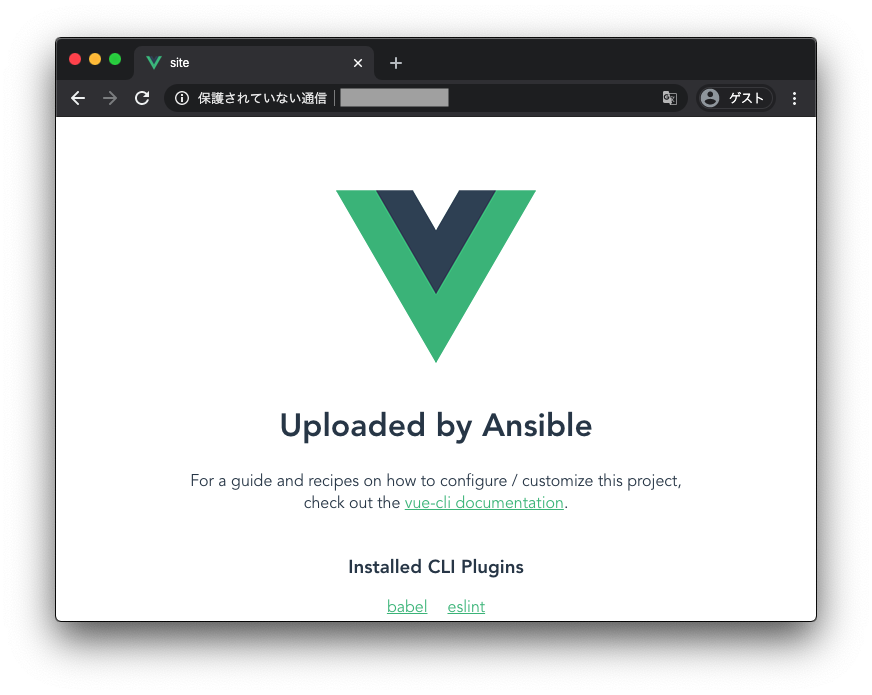Click the forward navigation arrow

click(x=110, y=98)
